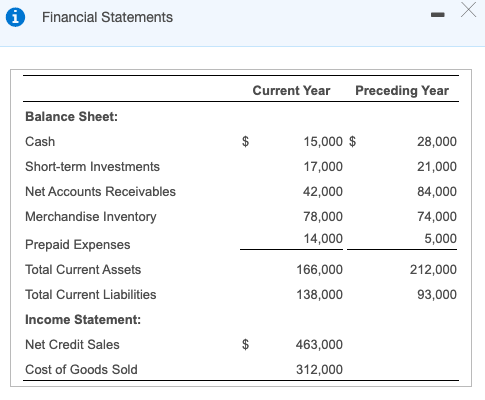Select the value 166,000

click(x=319, y=270)
